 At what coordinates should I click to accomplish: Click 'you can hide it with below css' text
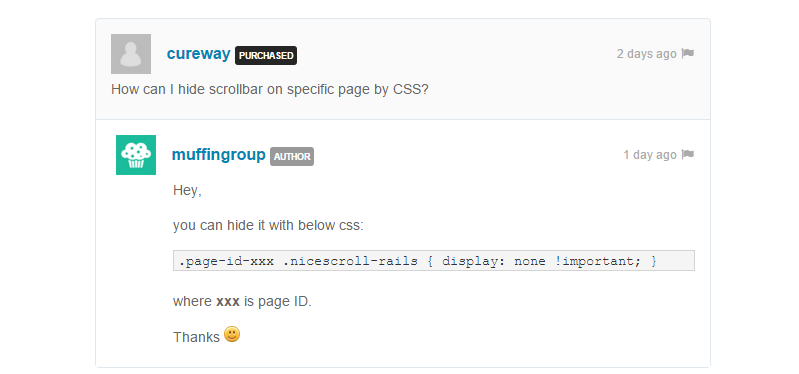(269, 225)
